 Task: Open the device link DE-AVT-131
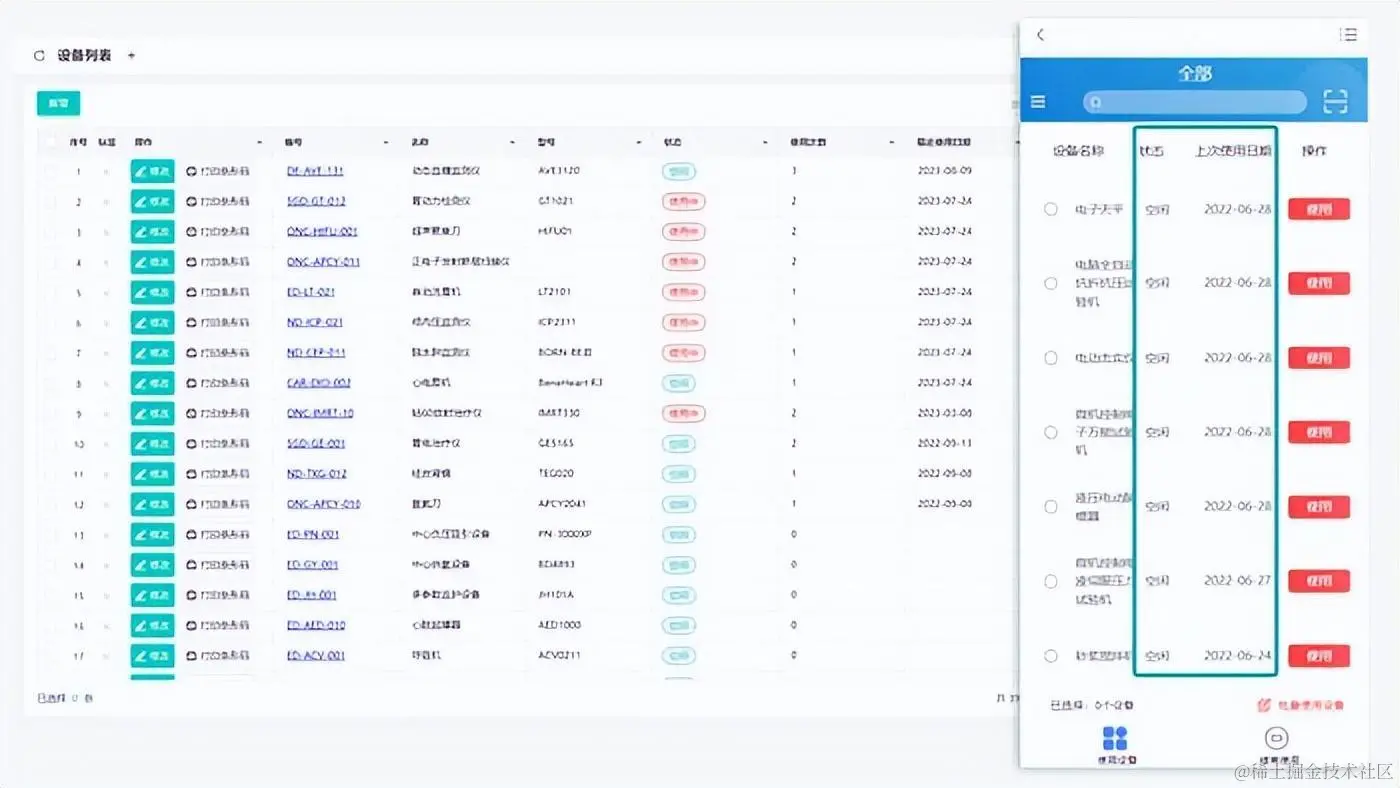pyautogui.click(x=315, y=171)
